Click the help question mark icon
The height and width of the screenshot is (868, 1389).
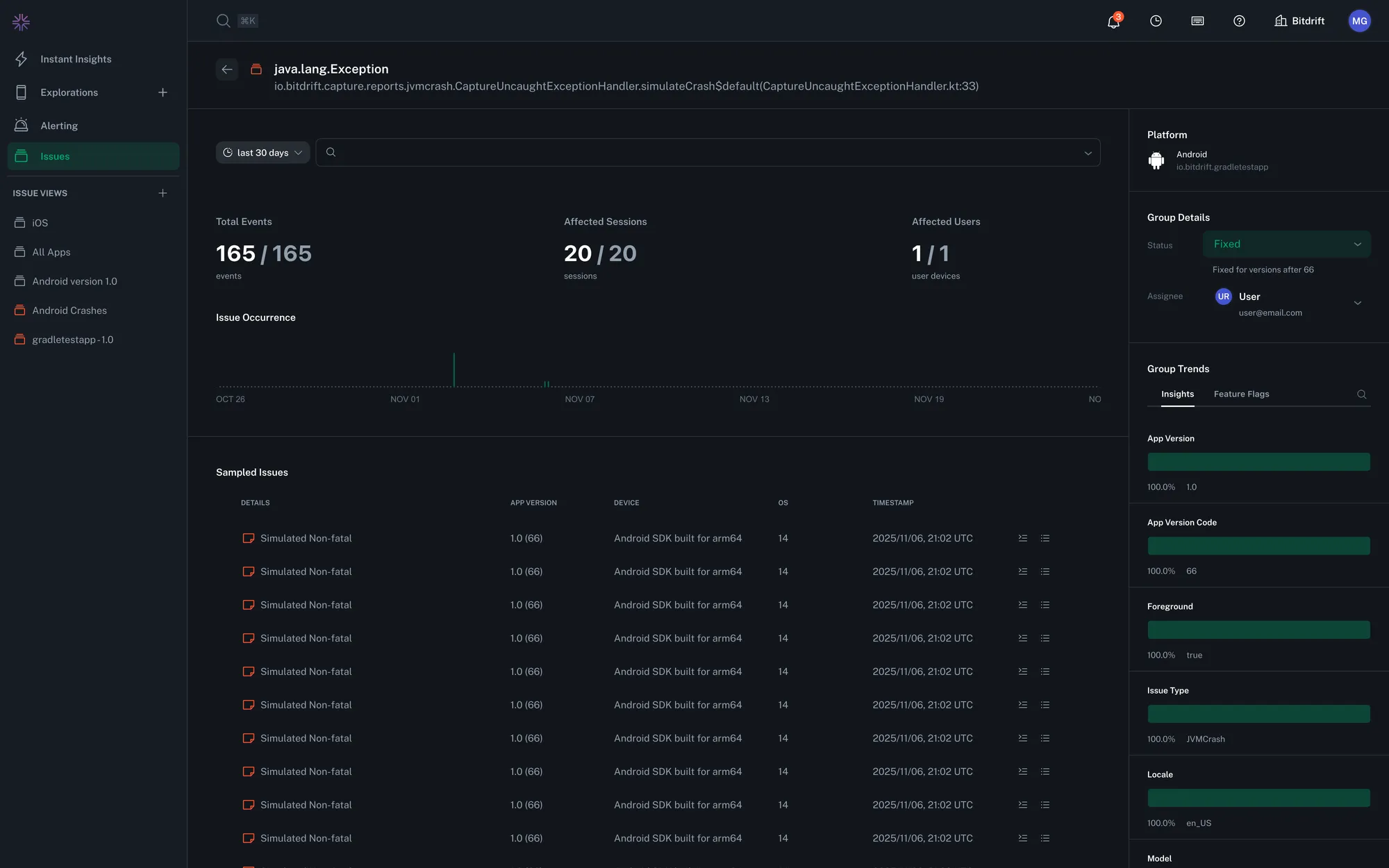[x=1239, y=22]
